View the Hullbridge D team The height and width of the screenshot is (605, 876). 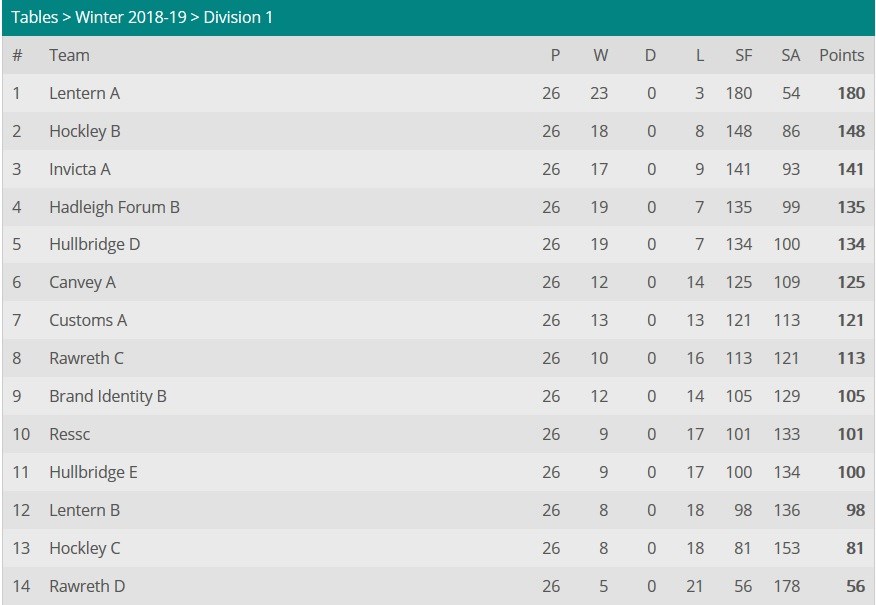pyautogui.click(x=94, y=245)
